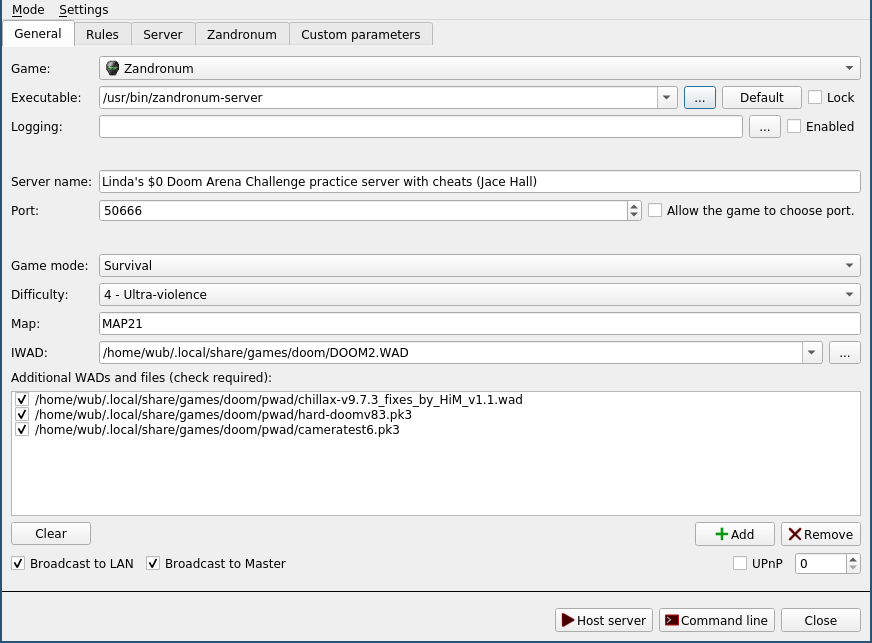Viewport: 872px width, 643px height.
Task: Increase the Port number with up arrow
Action: [634, 206]
